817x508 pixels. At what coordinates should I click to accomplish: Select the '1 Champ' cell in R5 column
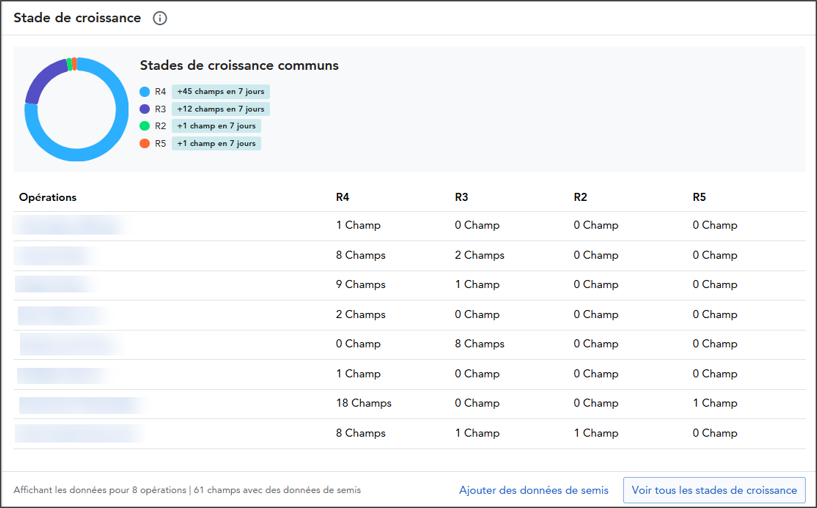tap(715, 403)
